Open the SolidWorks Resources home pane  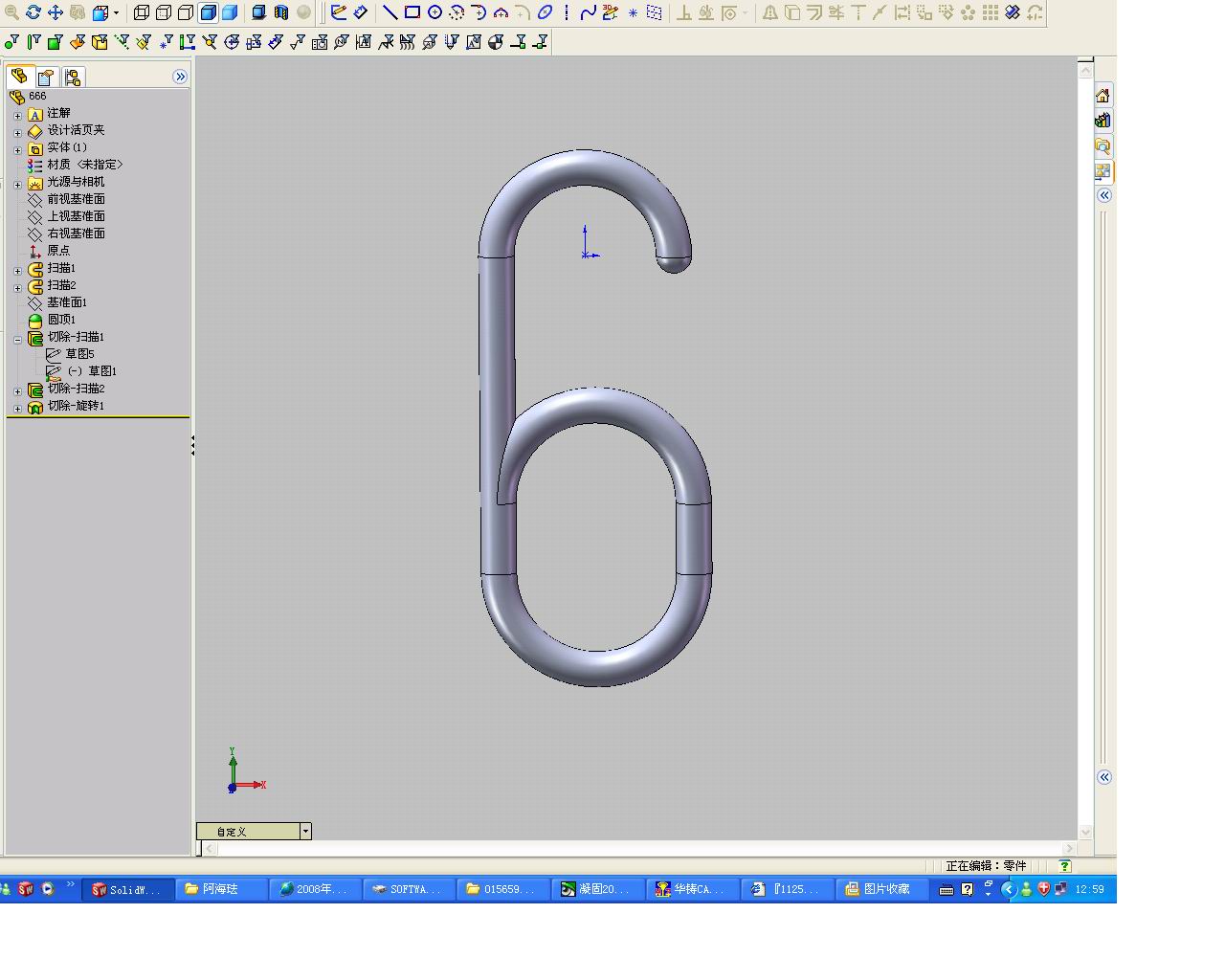point(1102,96)
